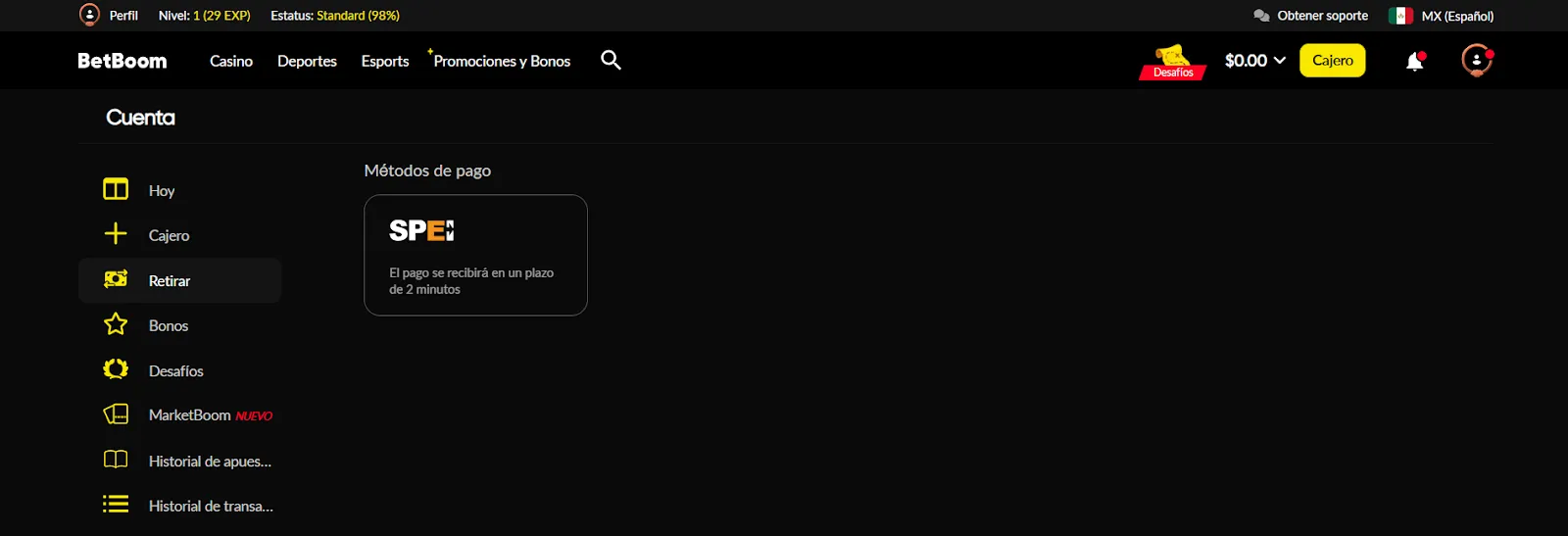Viewport: 1568px width, 536px height.
Task: Open Historial de apuestas entry
Action: pyautogui.click(x=179, y=461)
